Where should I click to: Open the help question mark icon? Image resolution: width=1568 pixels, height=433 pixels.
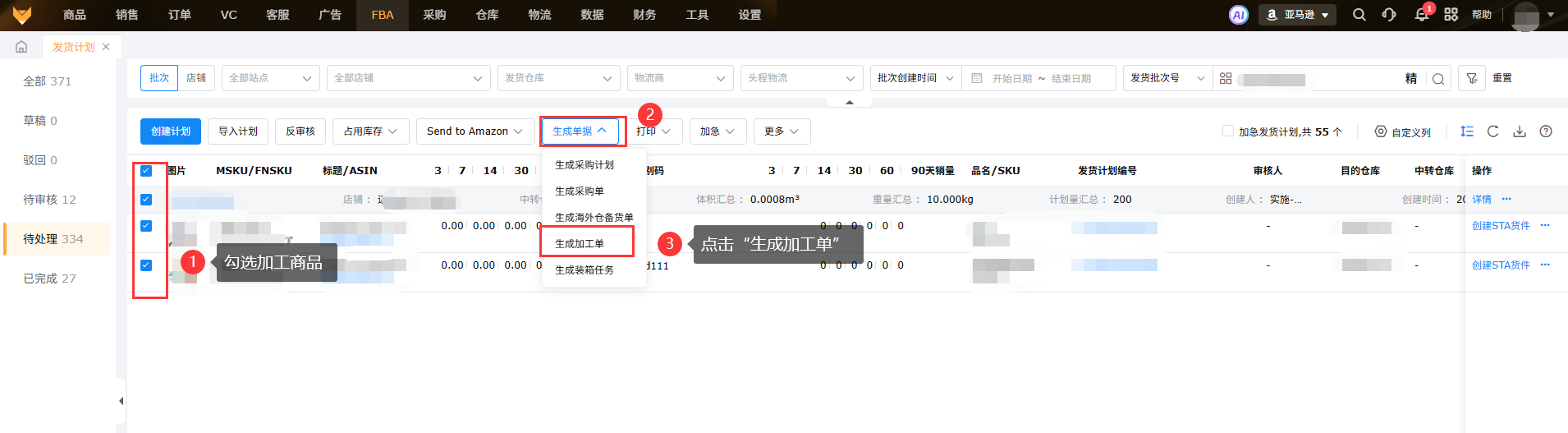click(1546, 131)
